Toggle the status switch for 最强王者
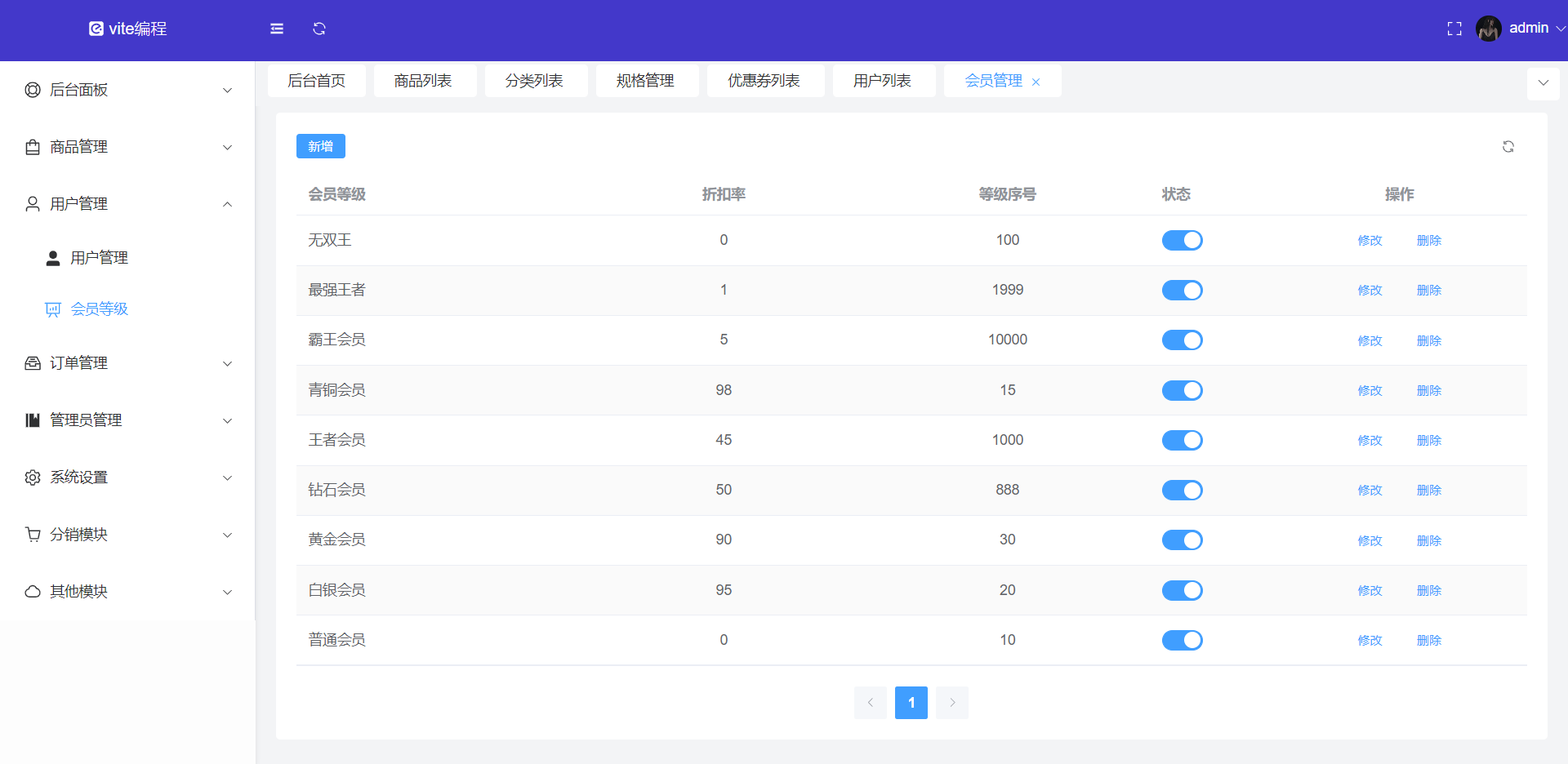1568x764 pixels. click(x=1182, y=290)
